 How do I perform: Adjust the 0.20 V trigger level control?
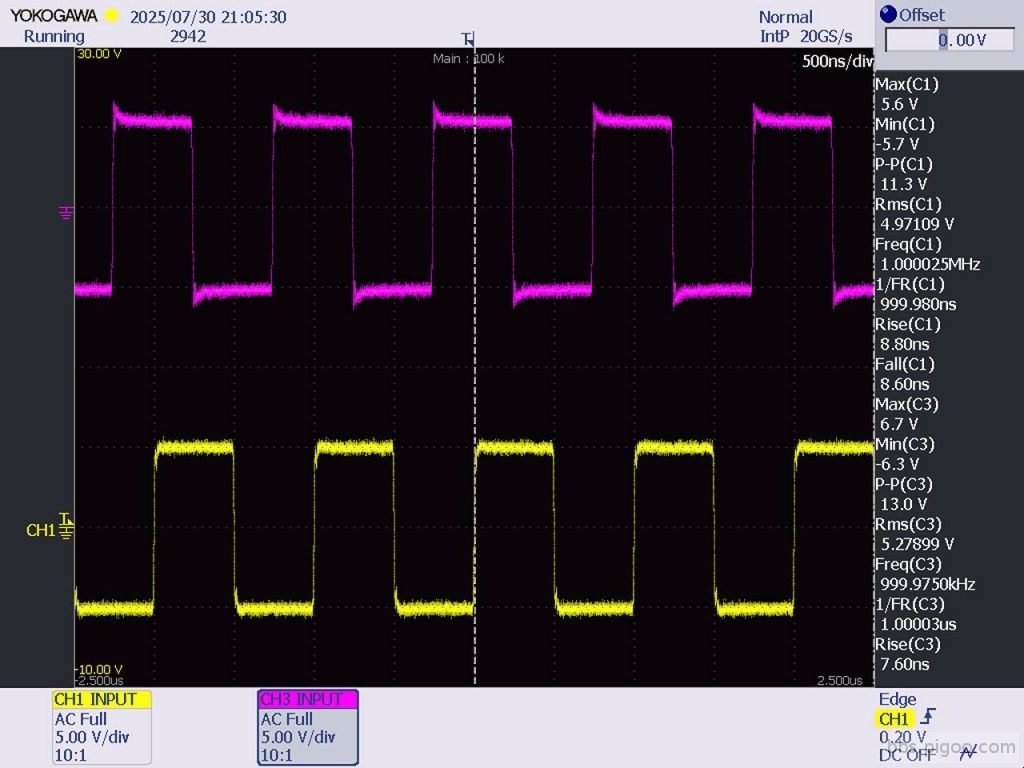point(903,737)
